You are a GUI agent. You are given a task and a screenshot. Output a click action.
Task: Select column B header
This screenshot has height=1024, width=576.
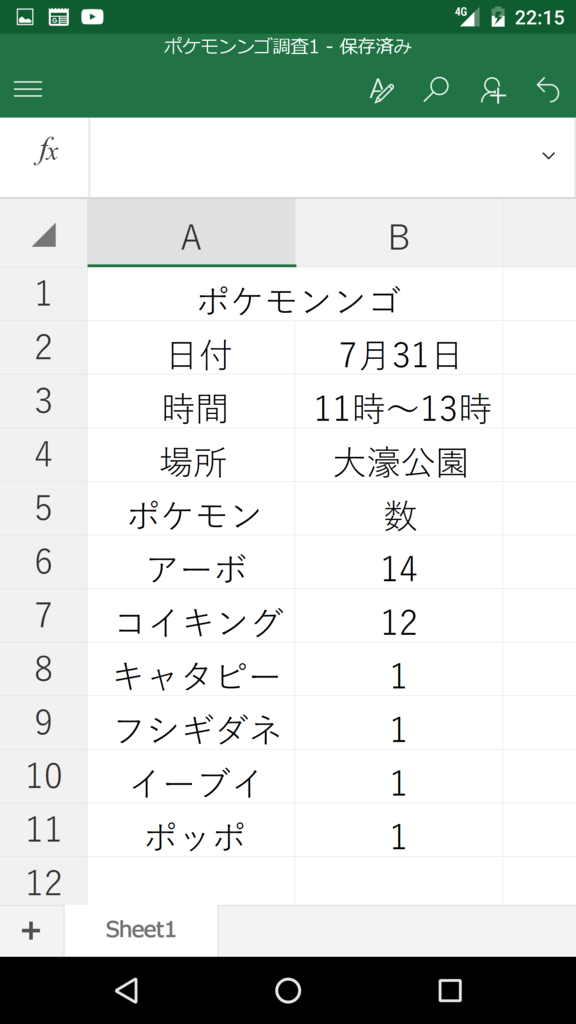click(399, 234)
